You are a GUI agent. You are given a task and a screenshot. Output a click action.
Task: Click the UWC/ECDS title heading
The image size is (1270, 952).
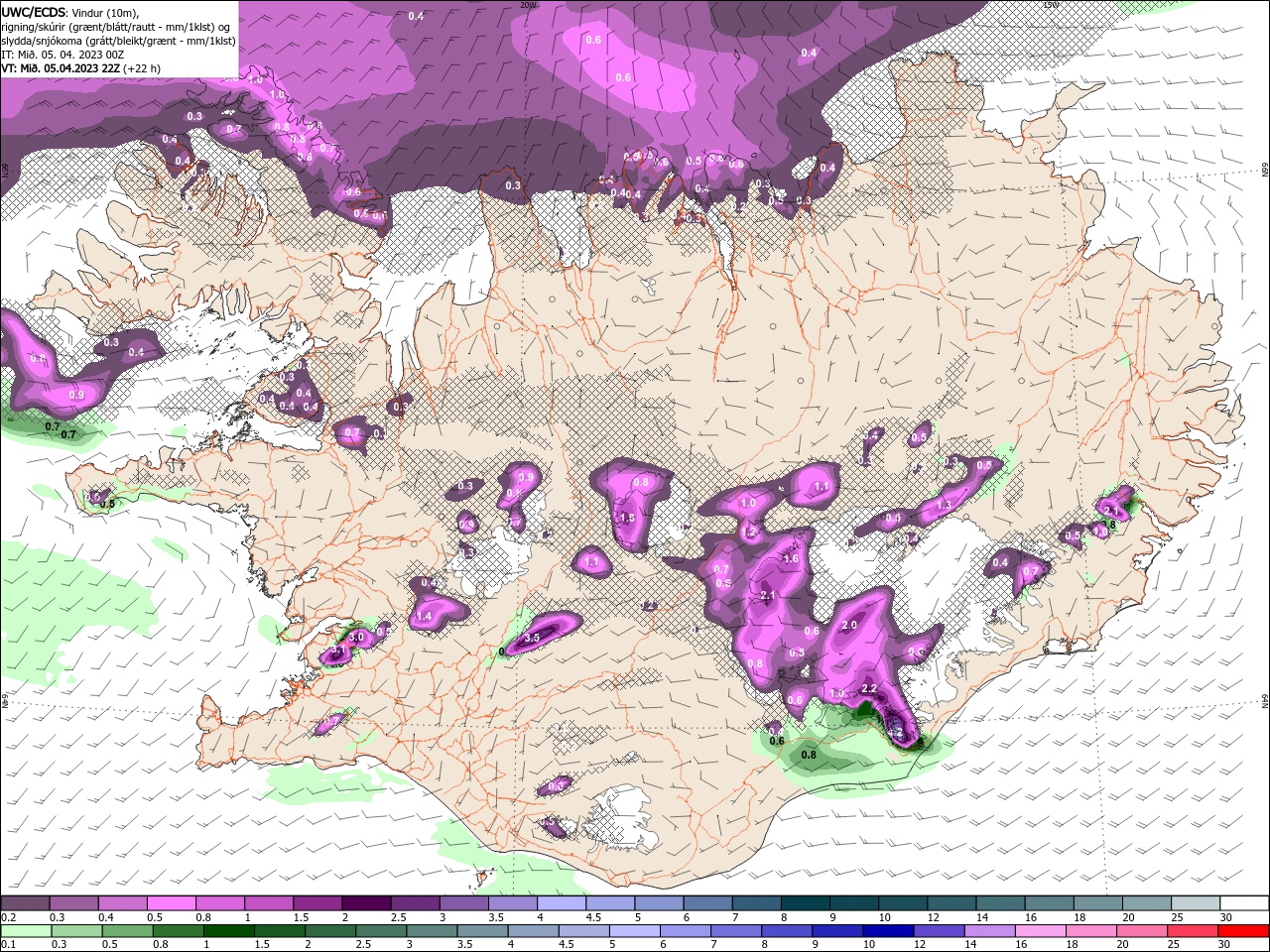pos(33,12)
